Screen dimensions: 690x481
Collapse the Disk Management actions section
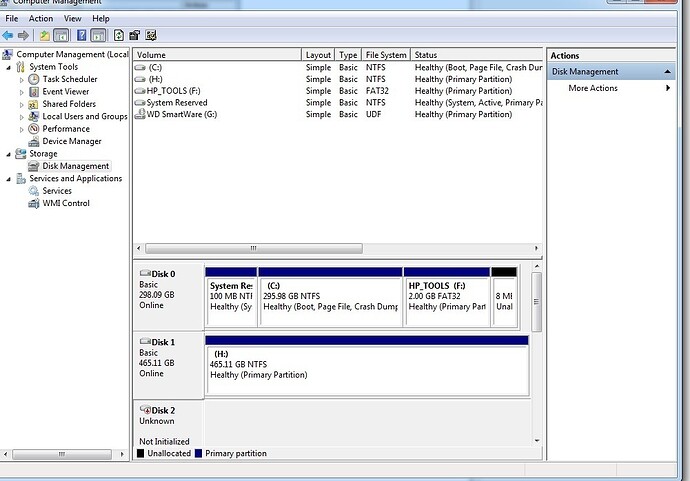tap(668, 71)
